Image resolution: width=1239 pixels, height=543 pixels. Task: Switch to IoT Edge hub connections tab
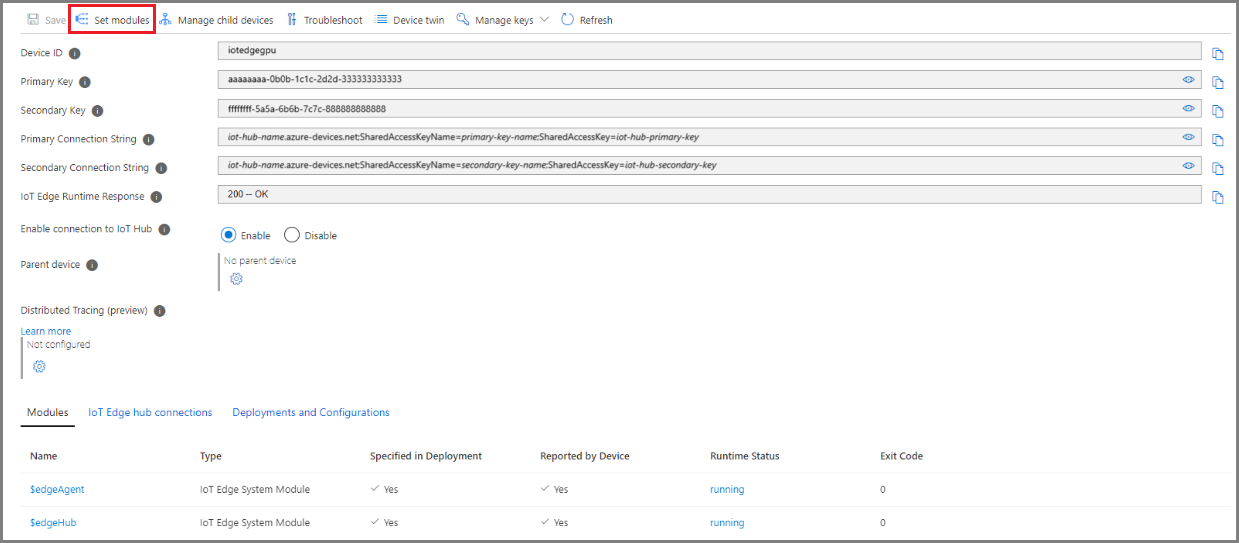pyautogui.click(x=150, y=412)
